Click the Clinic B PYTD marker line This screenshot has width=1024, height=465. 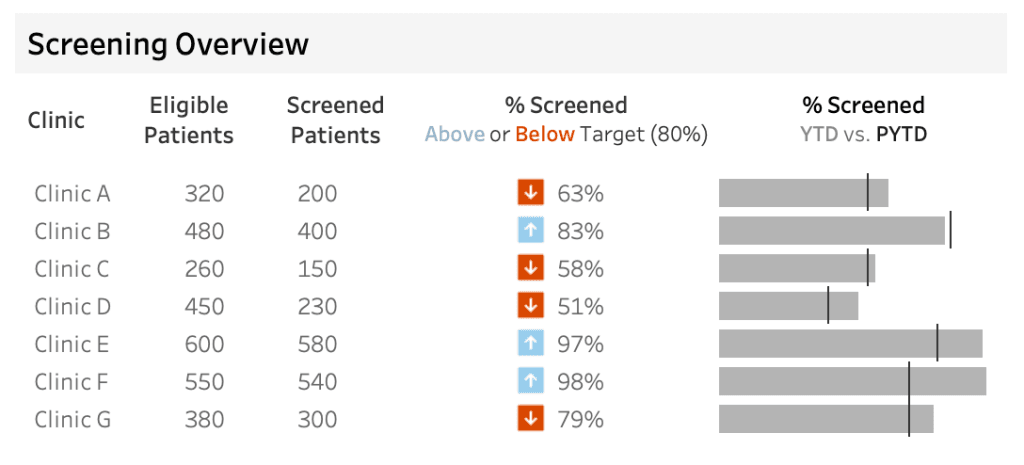pos(950,231)
